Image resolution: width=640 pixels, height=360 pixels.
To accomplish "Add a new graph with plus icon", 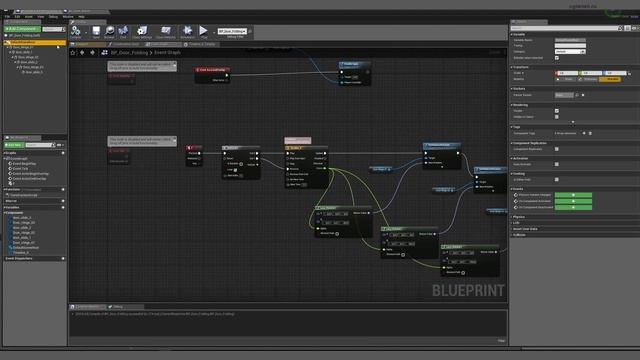I will tap(63, 153).
